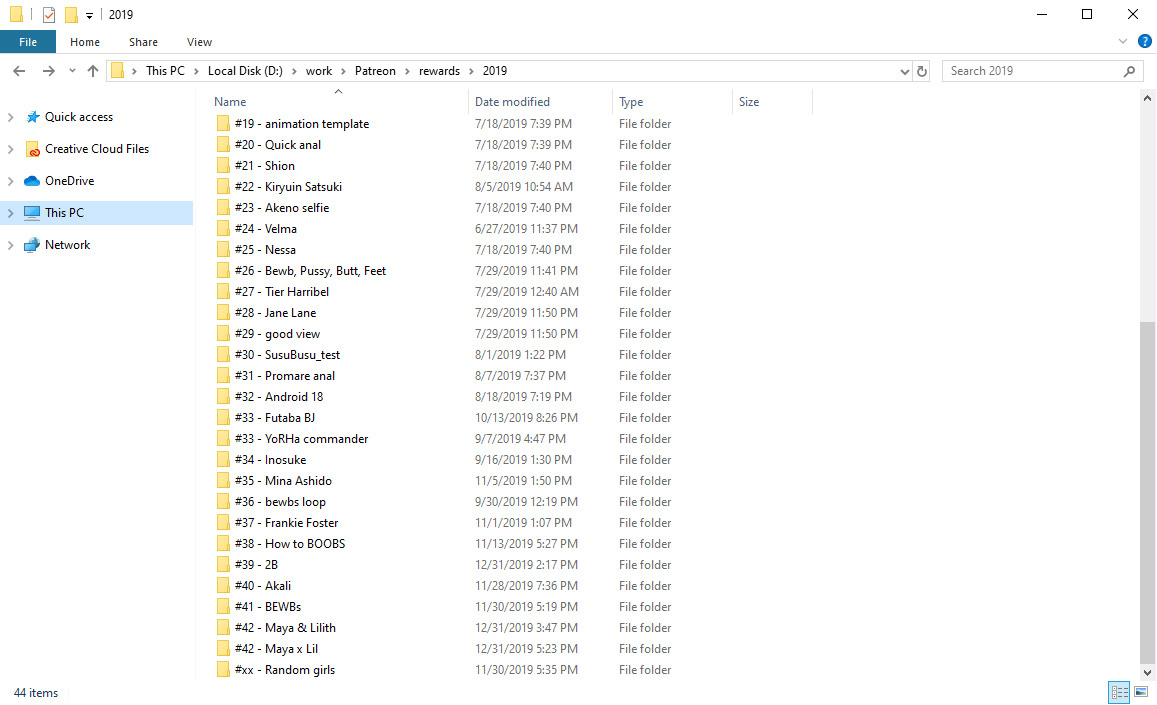1157x705 pixels.
Task: Click folder icon of '#27 - Tier Harribel'
Action: [223, 292]
